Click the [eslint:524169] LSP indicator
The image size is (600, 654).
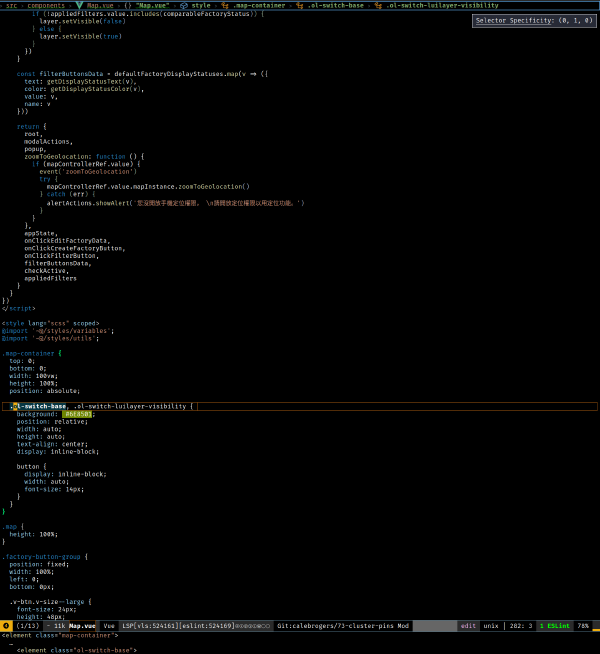pyautogui.click(x=206, y=626)
